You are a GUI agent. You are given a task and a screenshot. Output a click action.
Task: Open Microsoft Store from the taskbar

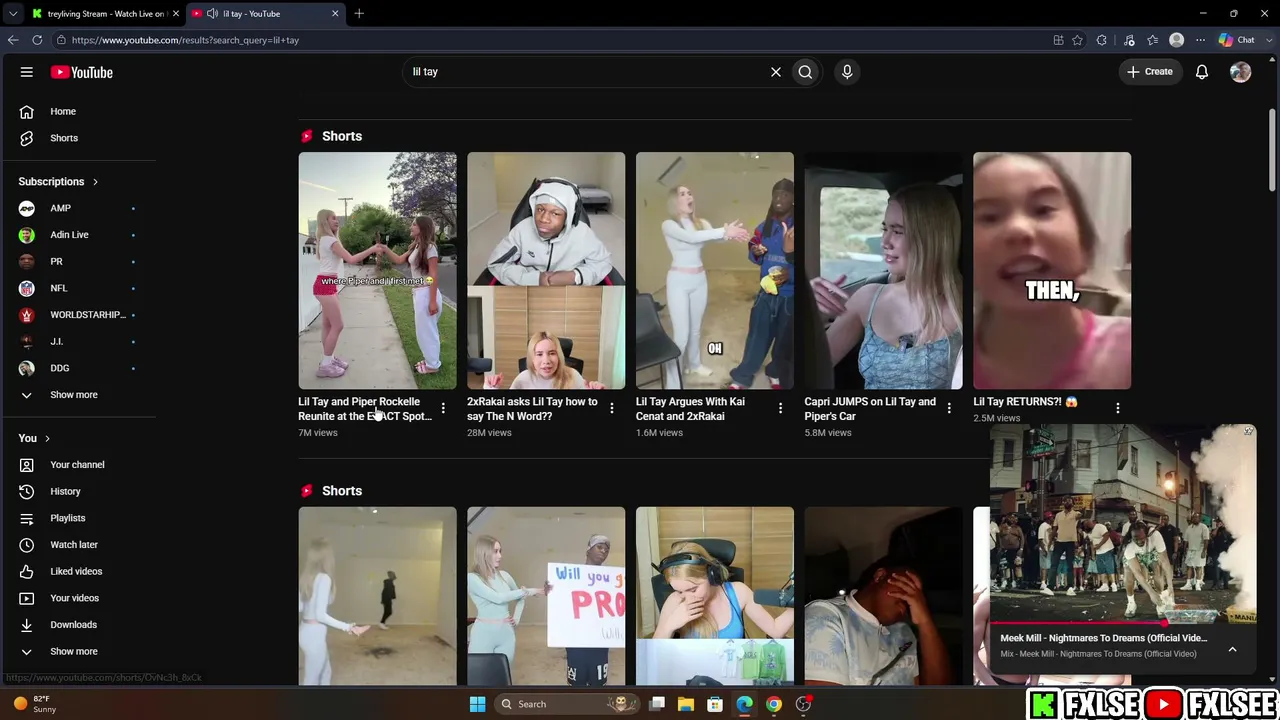(715, 704)
